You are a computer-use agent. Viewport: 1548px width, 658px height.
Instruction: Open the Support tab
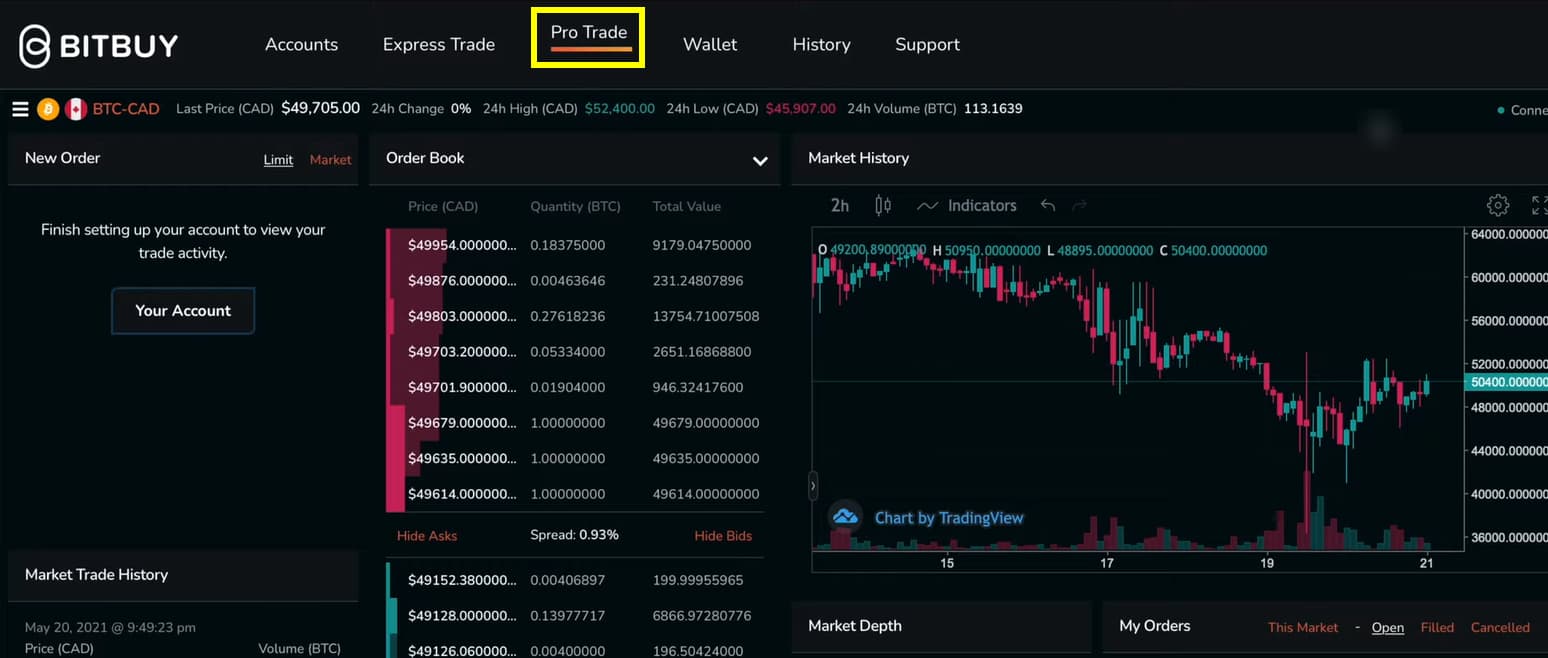point(927,45)
